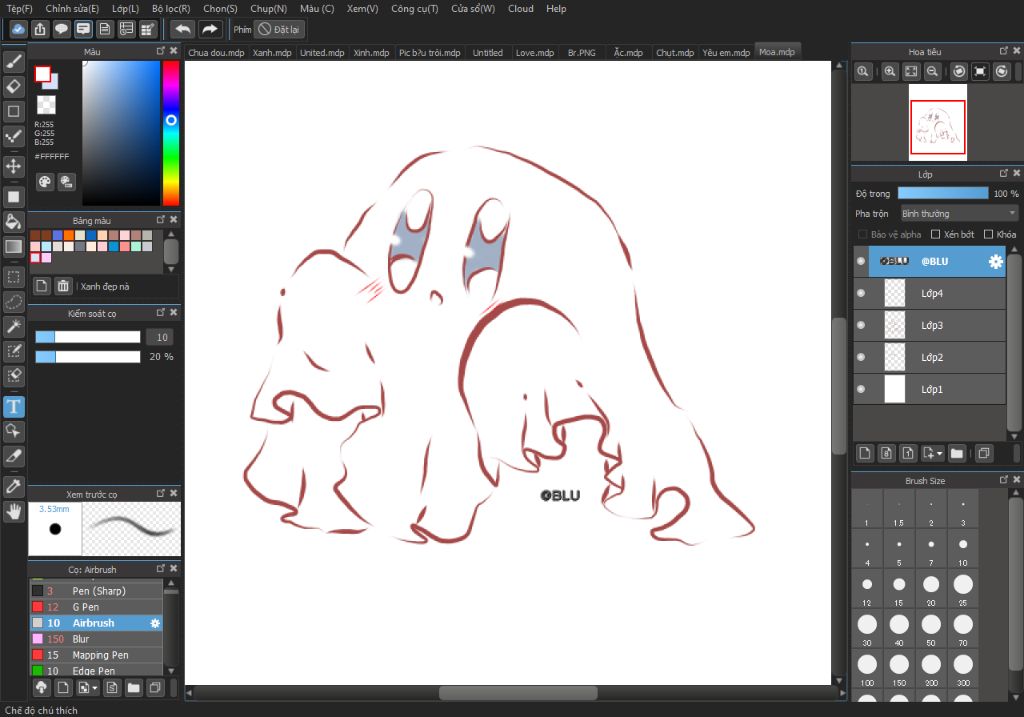The height and width of the screenshot is (717, 1024).
Task: Add new layer icon in layer panel
Action: pos(865,453)
